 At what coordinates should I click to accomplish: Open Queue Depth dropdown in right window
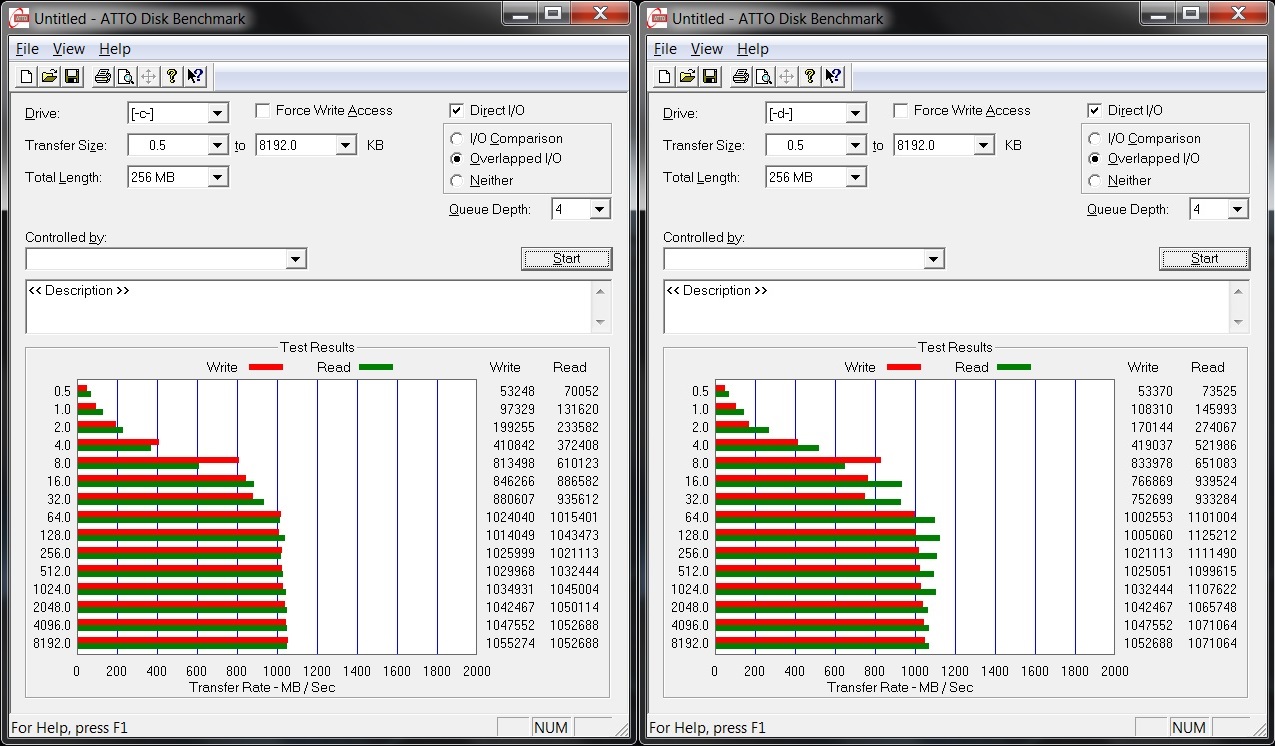point(1237,209)
